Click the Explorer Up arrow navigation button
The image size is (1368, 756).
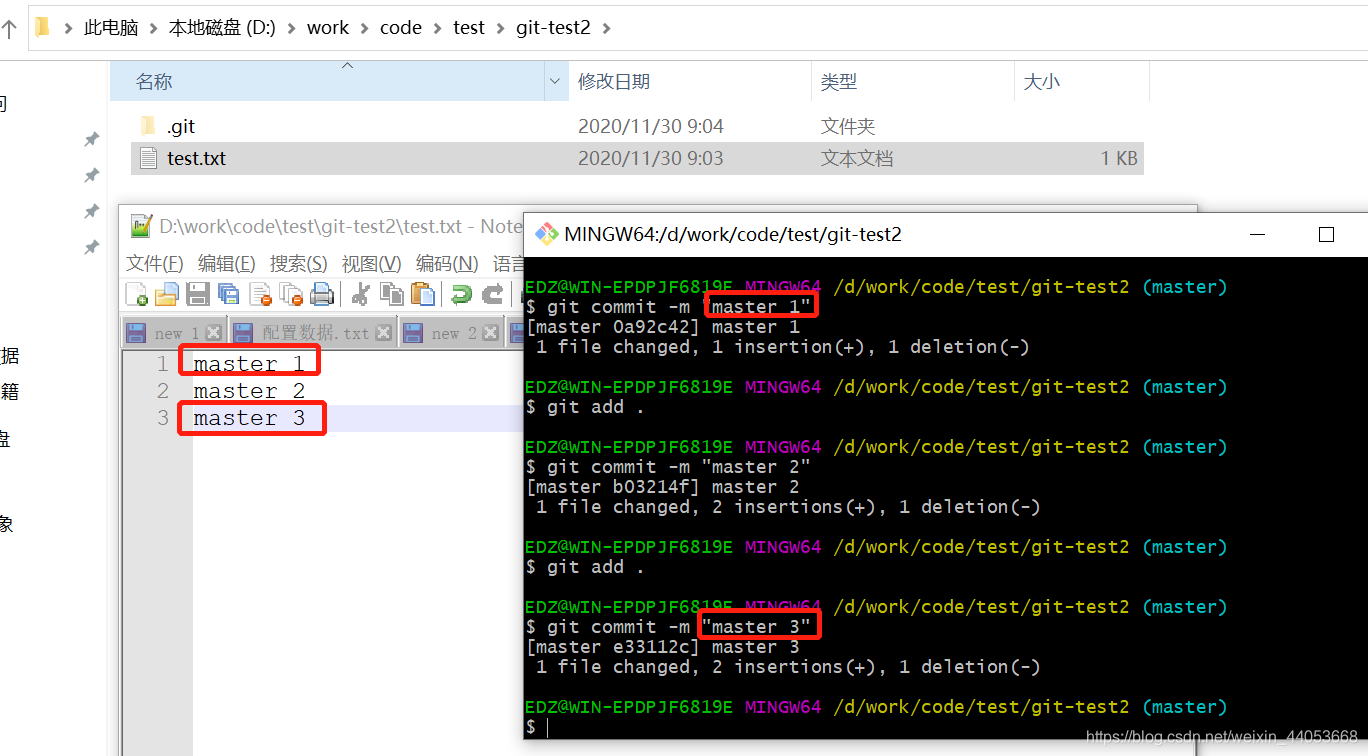click(x=9, y=28)
